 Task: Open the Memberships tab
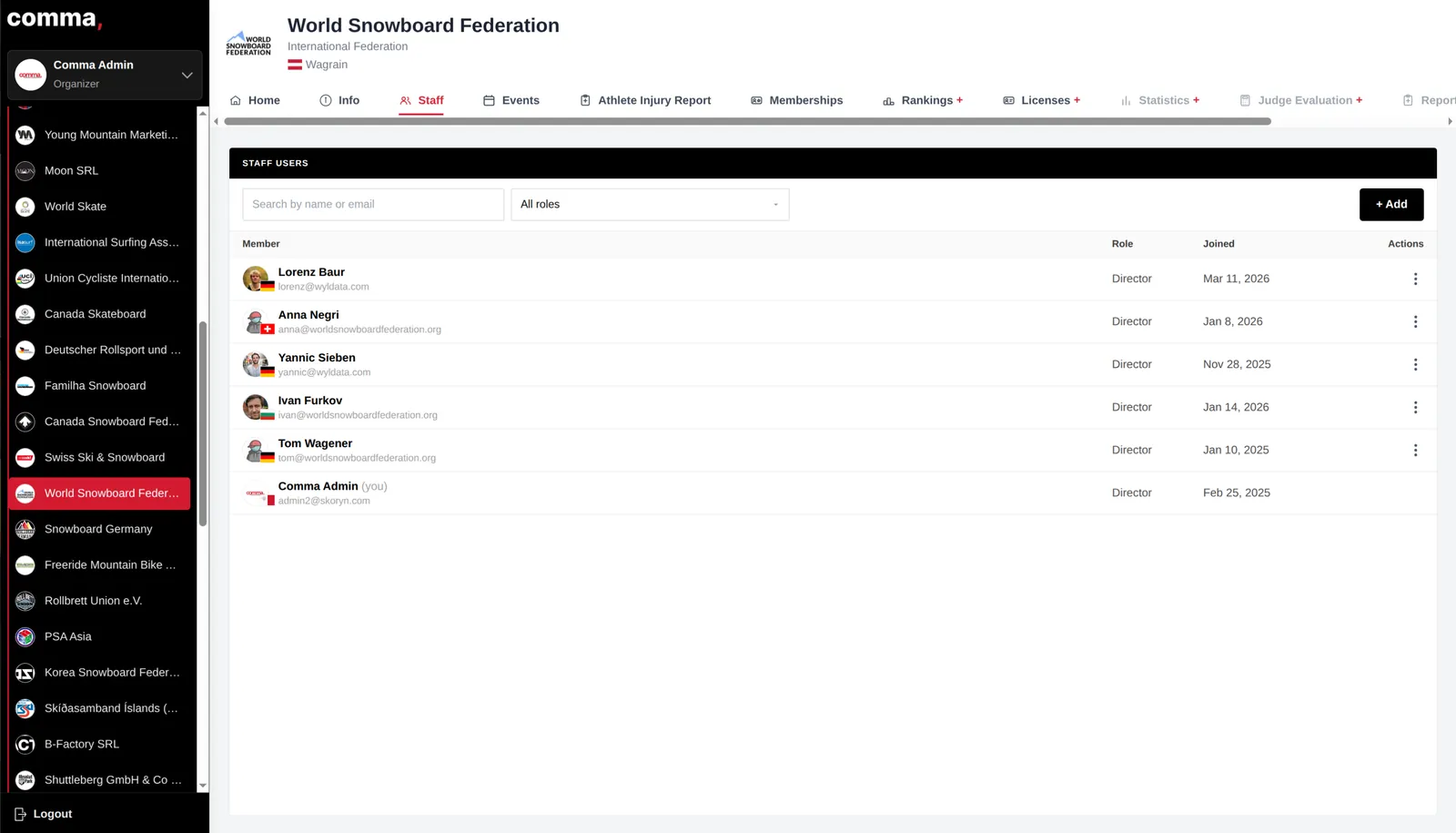pyautogui.click(x=796, y=100)
